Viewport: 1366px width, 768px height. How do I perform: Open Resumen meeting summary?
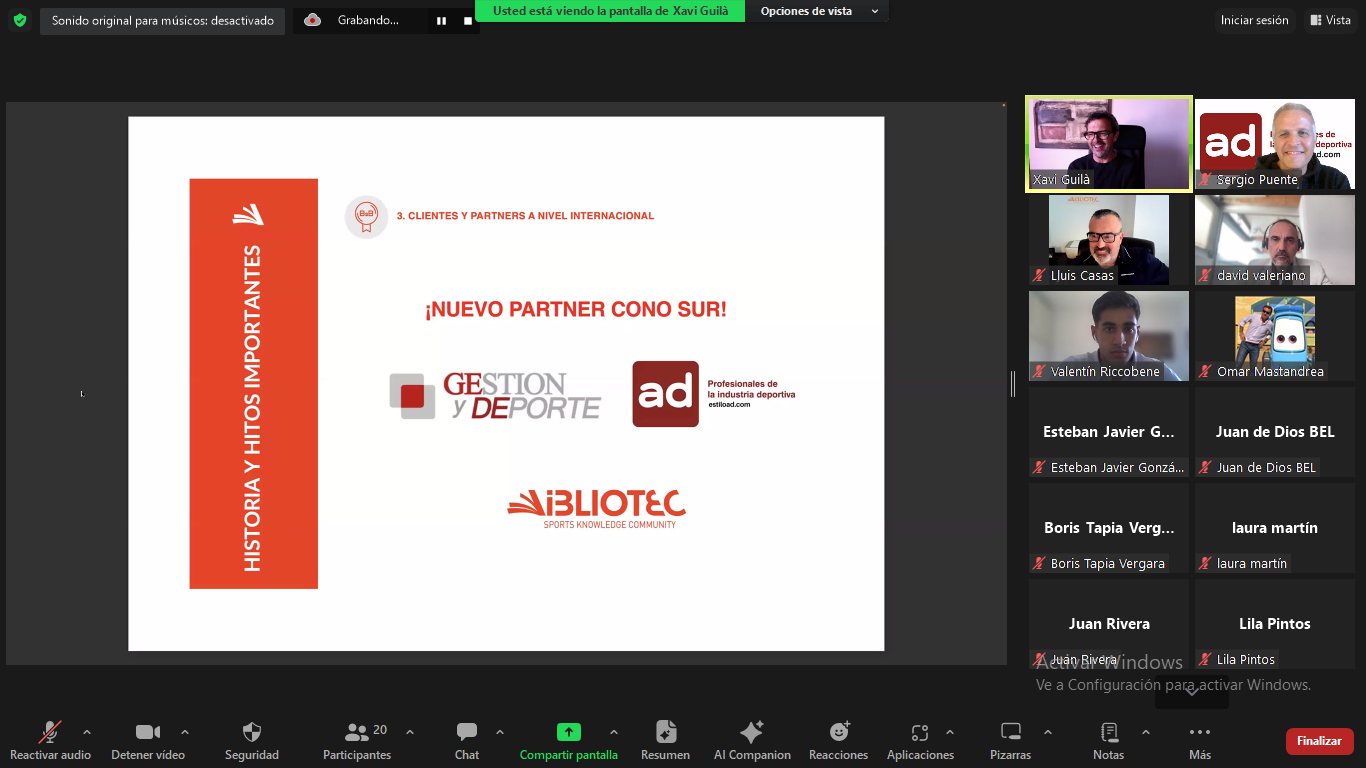point(666,741)
